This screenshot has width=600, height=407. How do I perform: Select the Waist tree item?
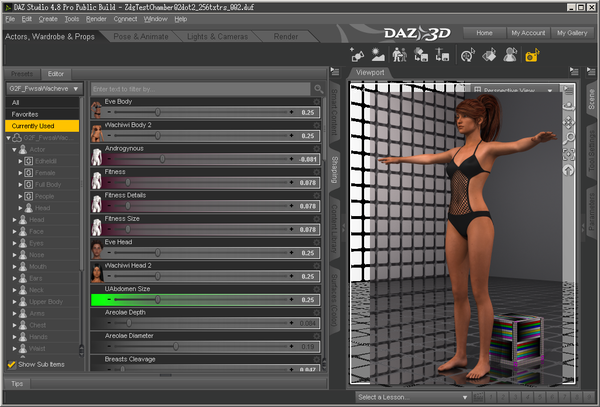[x=37, y=348]
